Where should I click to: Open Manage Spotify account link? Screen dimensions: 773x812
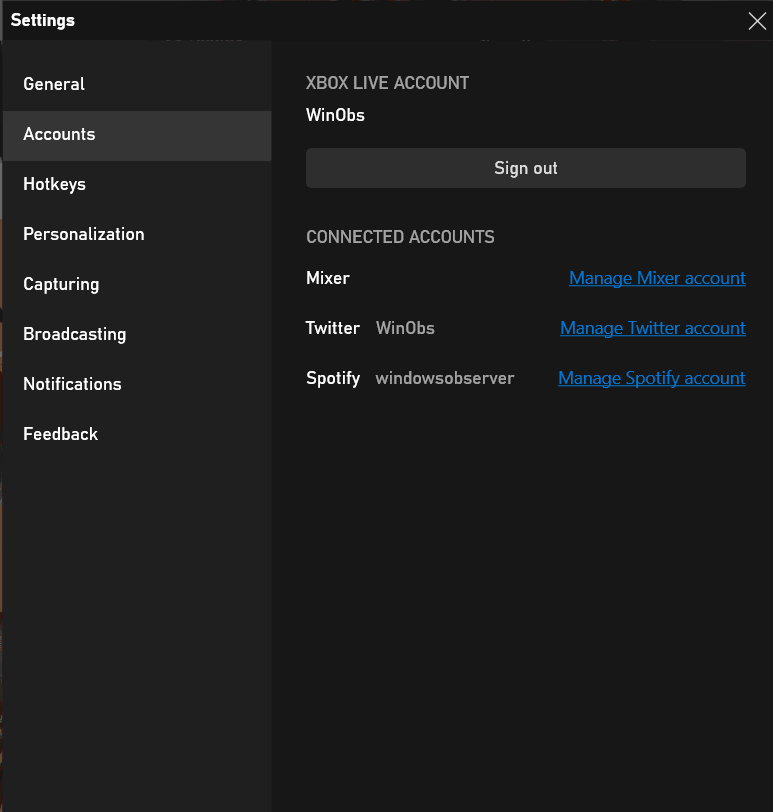point(652,378)
